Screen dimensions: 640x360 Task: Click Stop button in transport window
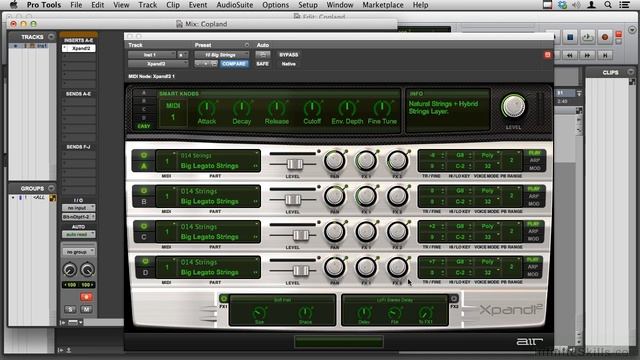coord(570,37)
